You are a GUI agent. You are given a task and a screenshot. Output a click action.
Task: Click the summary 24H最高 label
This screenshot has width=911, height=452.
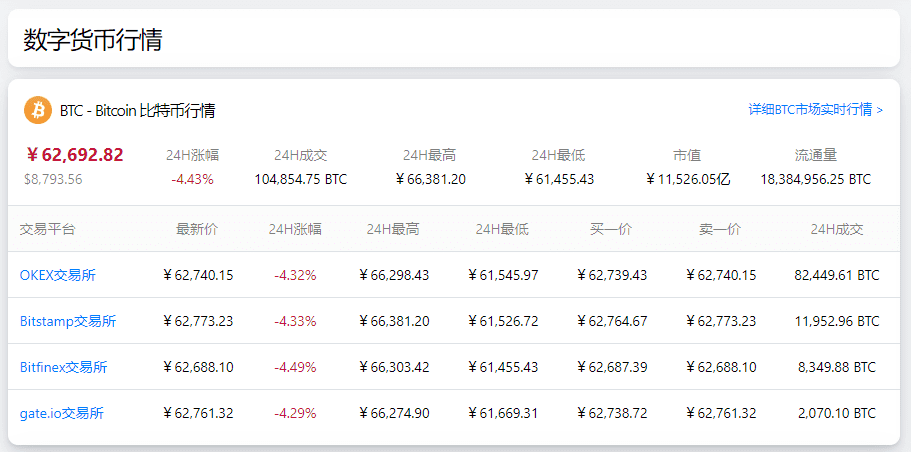tap(429, 155)
